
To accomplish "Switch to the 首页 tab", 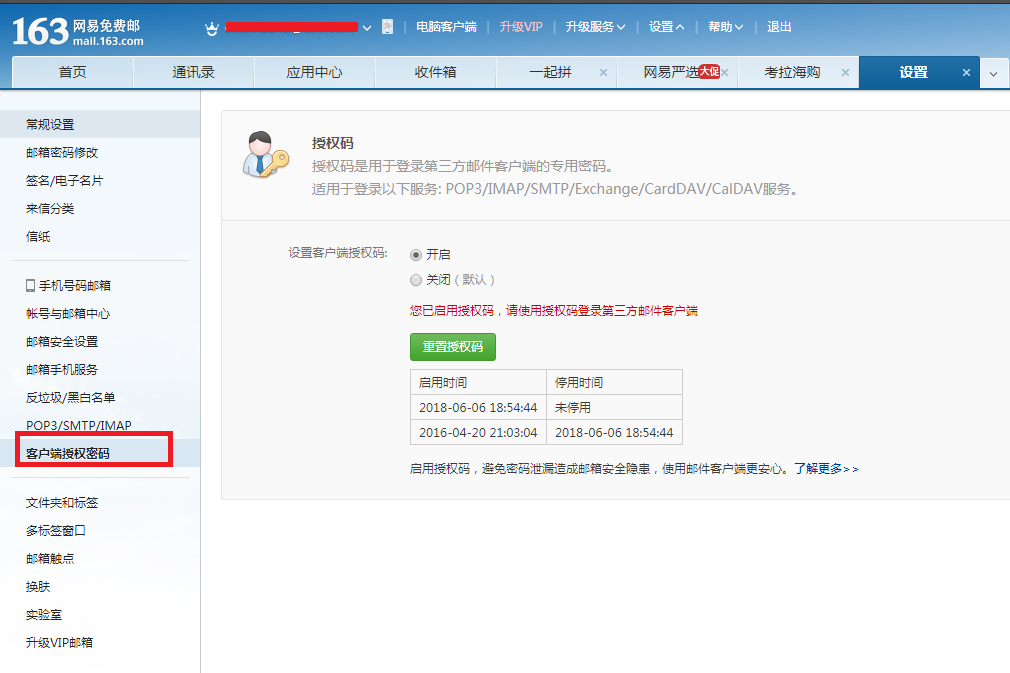I will tap(72, 72).
